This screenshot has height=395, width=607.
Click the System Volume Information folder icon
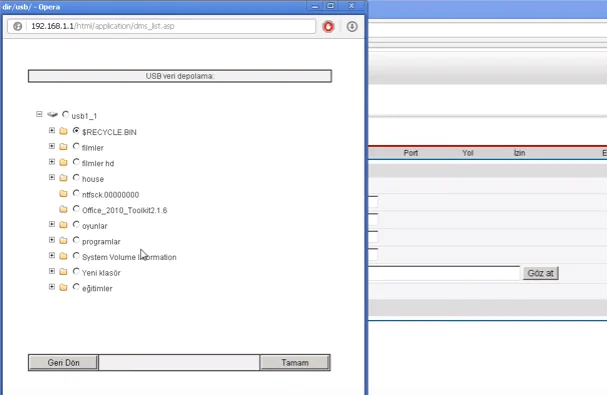(x=63, y=256)
